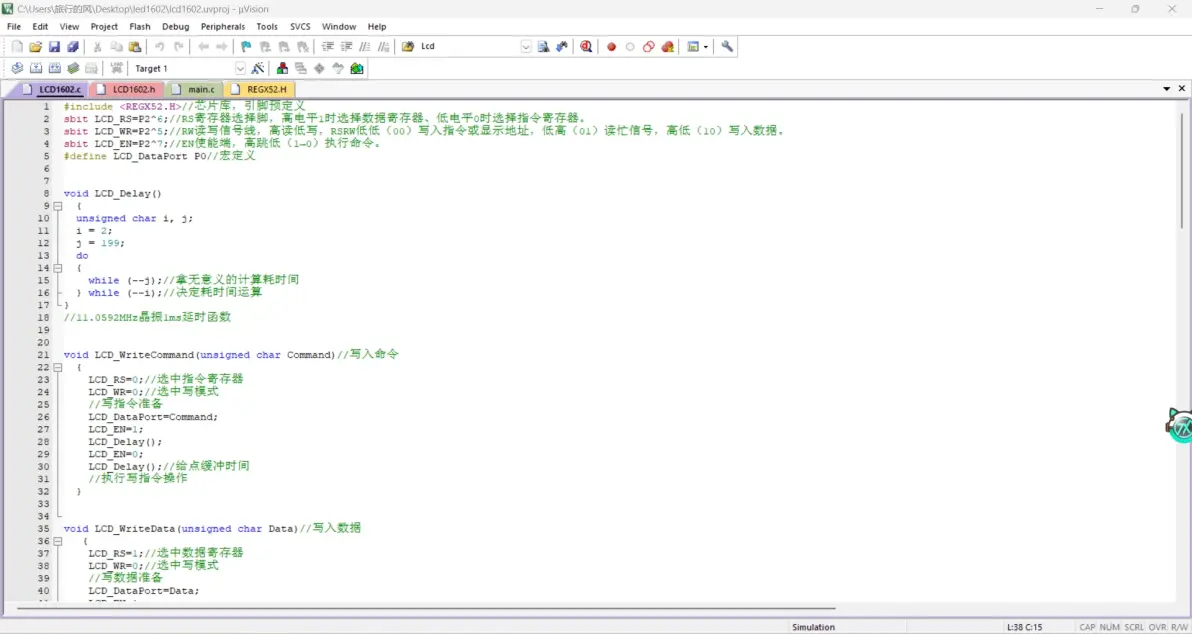The height and width of the screenshot is (634, 1192).
Task: Click the Redo arrow icon
Action: [178, 46]
